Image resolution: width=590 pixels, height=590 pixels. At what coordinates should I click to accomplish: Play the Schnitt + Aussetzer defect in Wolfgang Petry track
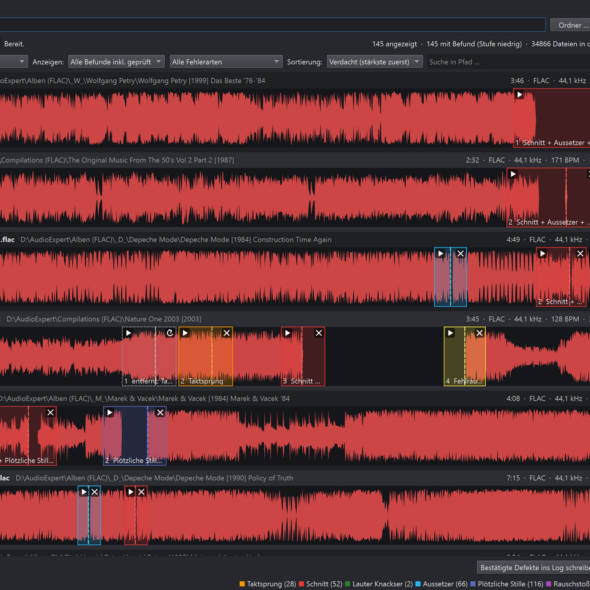(x=519, y=94)
